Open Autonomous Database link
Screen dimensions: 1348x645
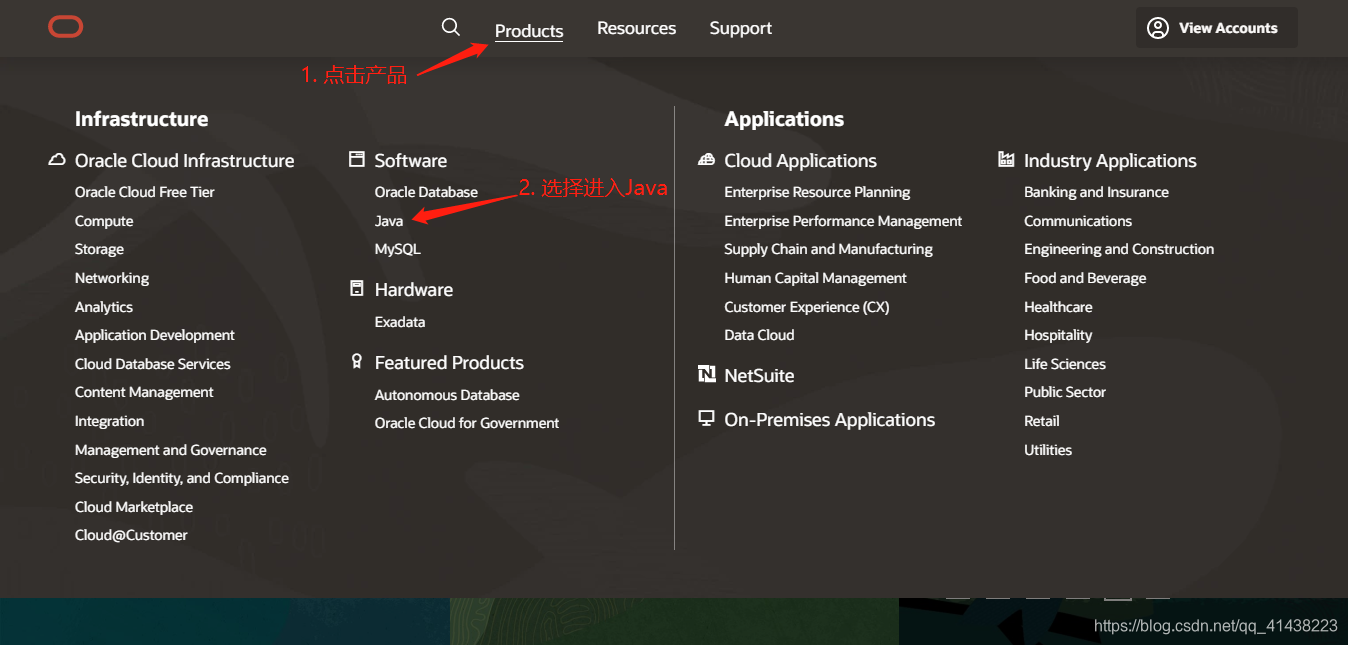pyautogui.click(x=447, y=395)
